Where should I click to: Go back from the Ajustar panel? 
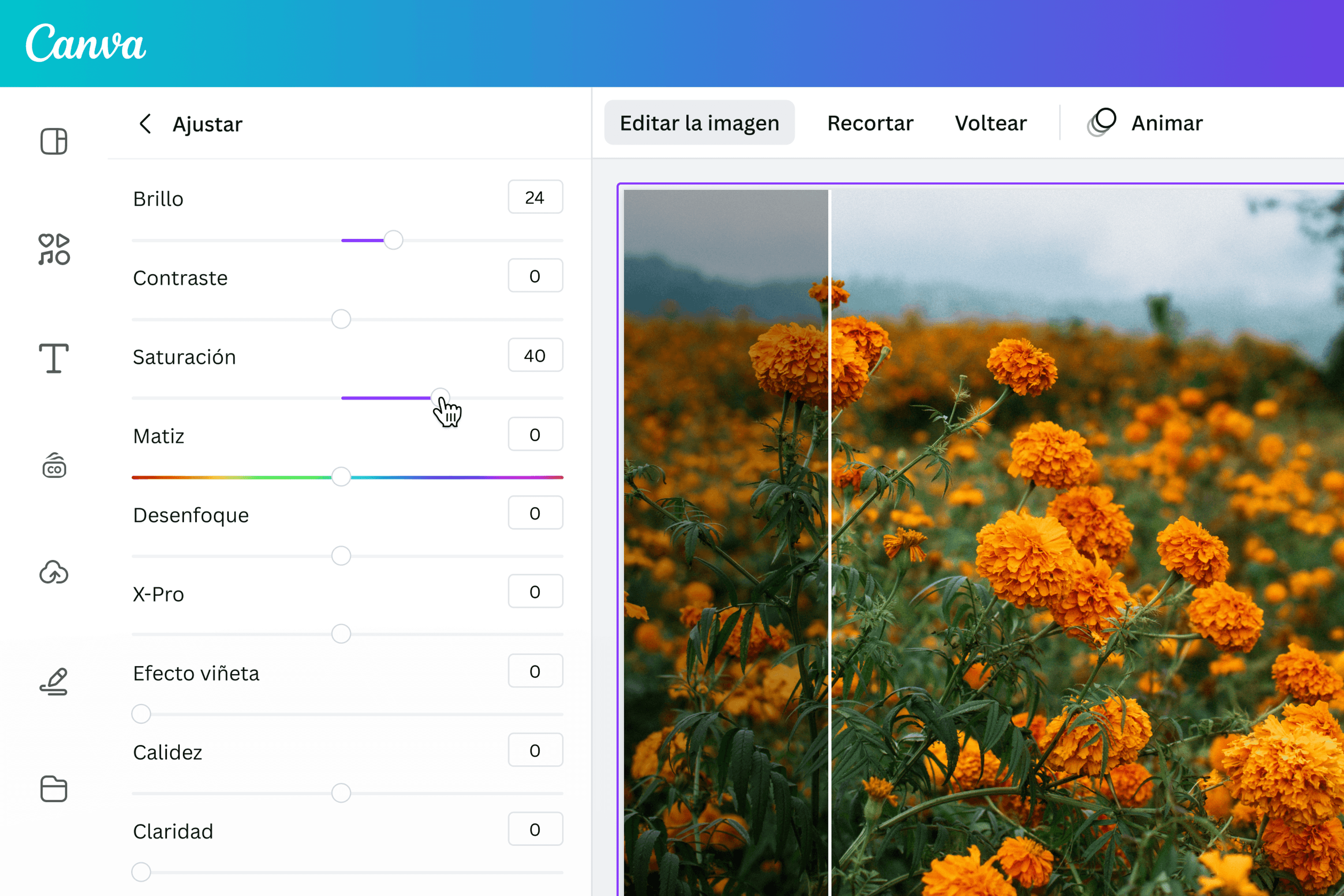coord(145,124)
